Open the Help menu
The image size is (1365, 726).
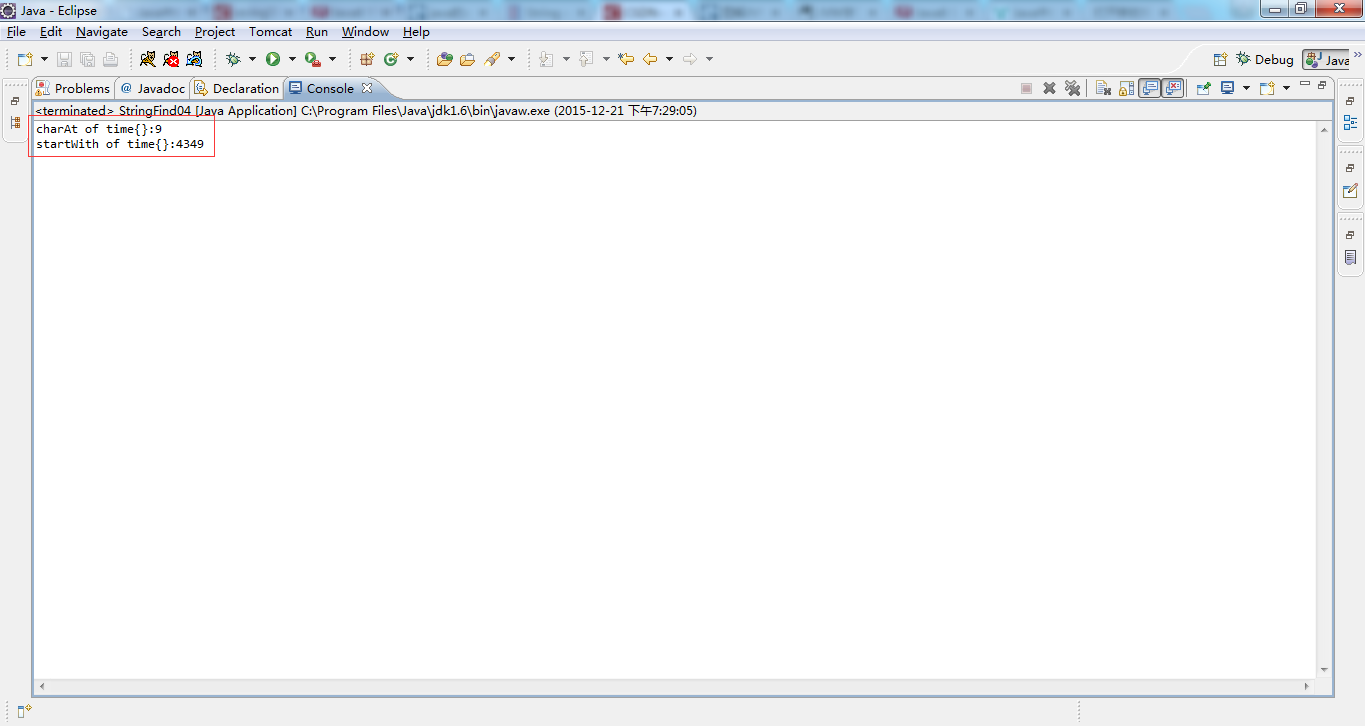(x=416, y=32)
